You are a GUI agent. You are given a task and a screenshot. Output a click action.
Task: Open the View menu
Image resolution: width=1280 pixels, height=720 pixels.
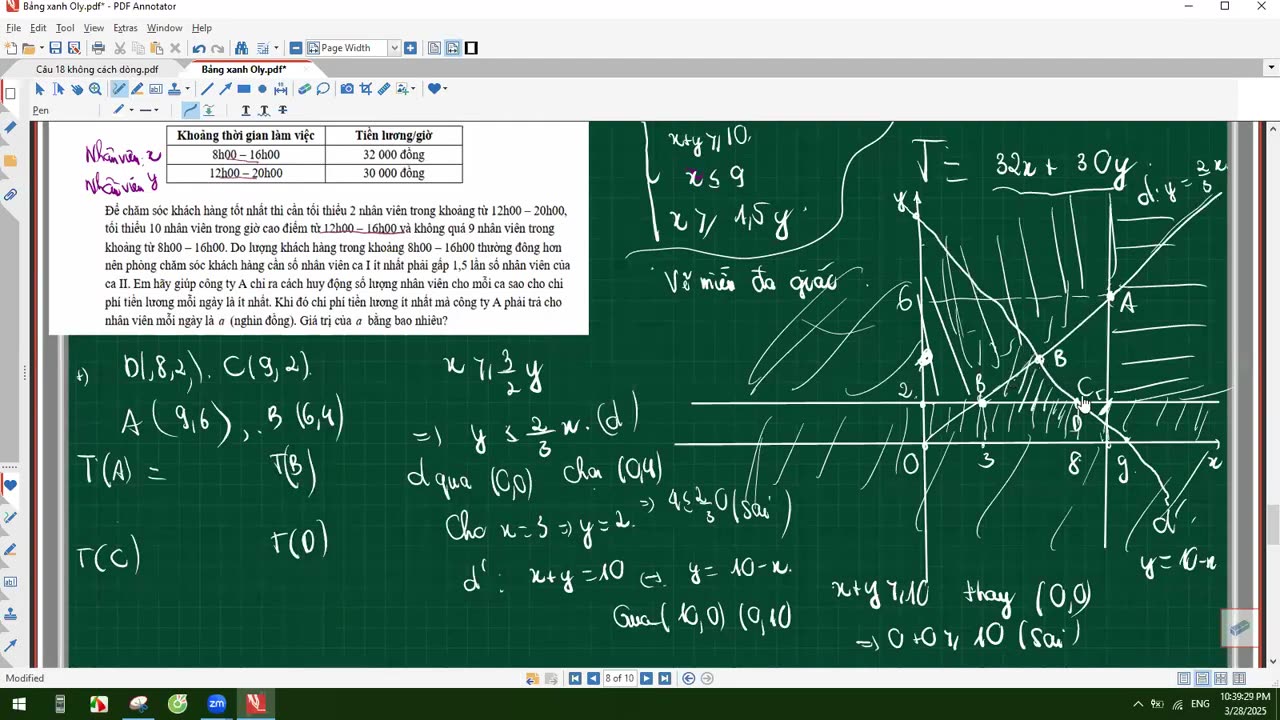[x=94, y=28]
